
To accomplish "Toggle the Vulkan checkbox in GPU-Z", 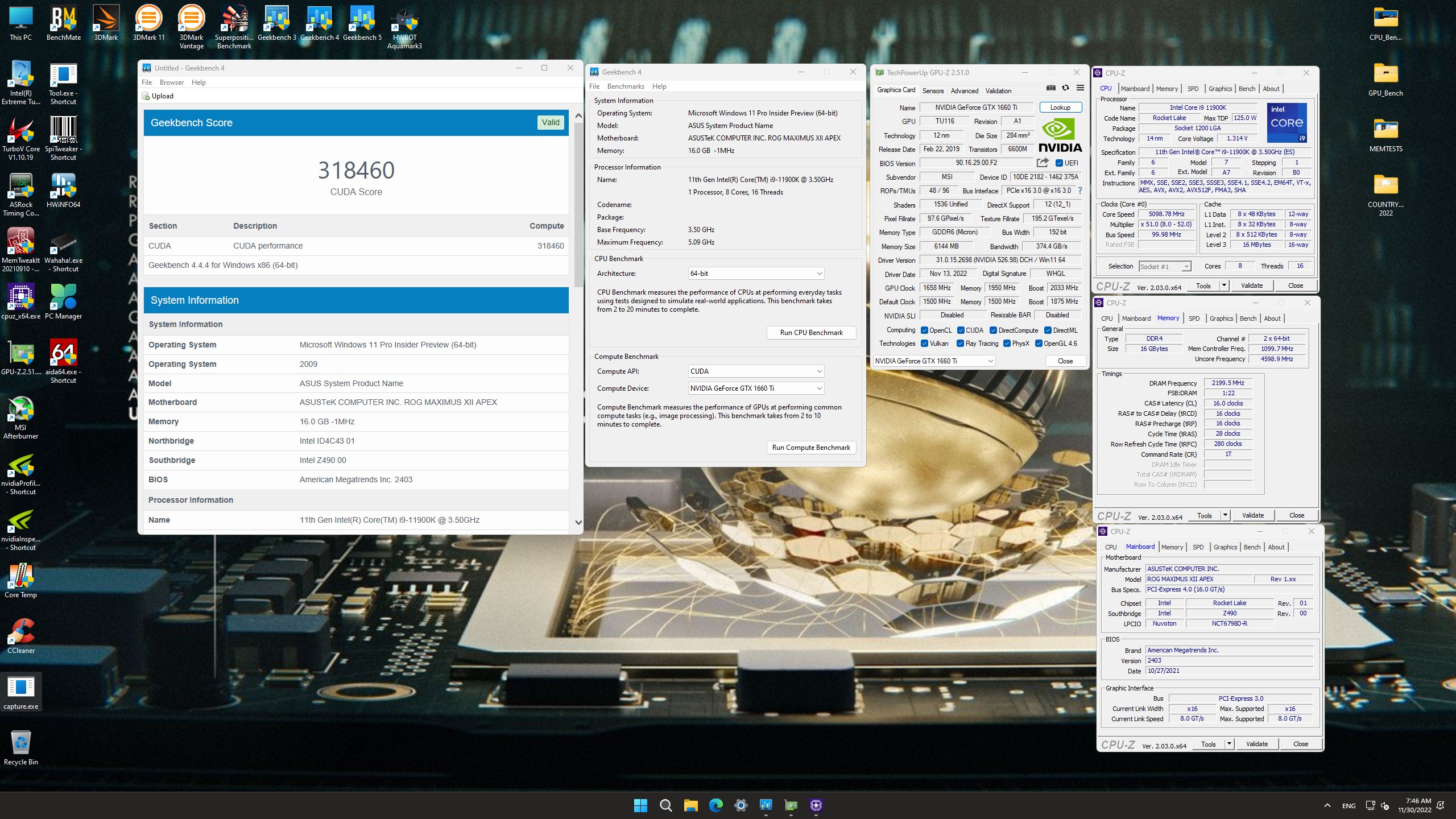I will point(924,344).
